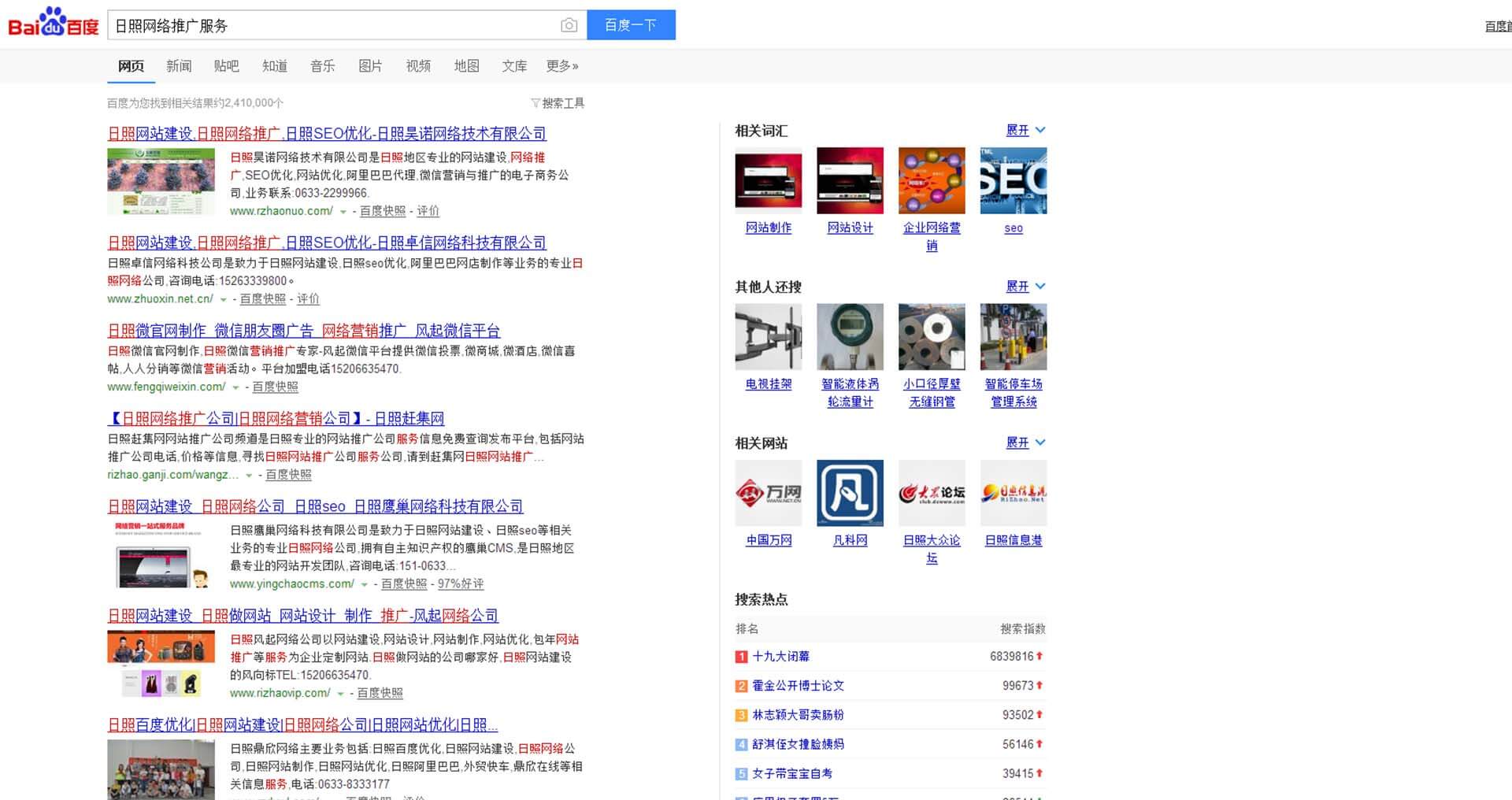Open 更多» menu
Image resolution: width=1512 pixels, height=800 pixels.
pyautogui.click(x=562, y=66)
